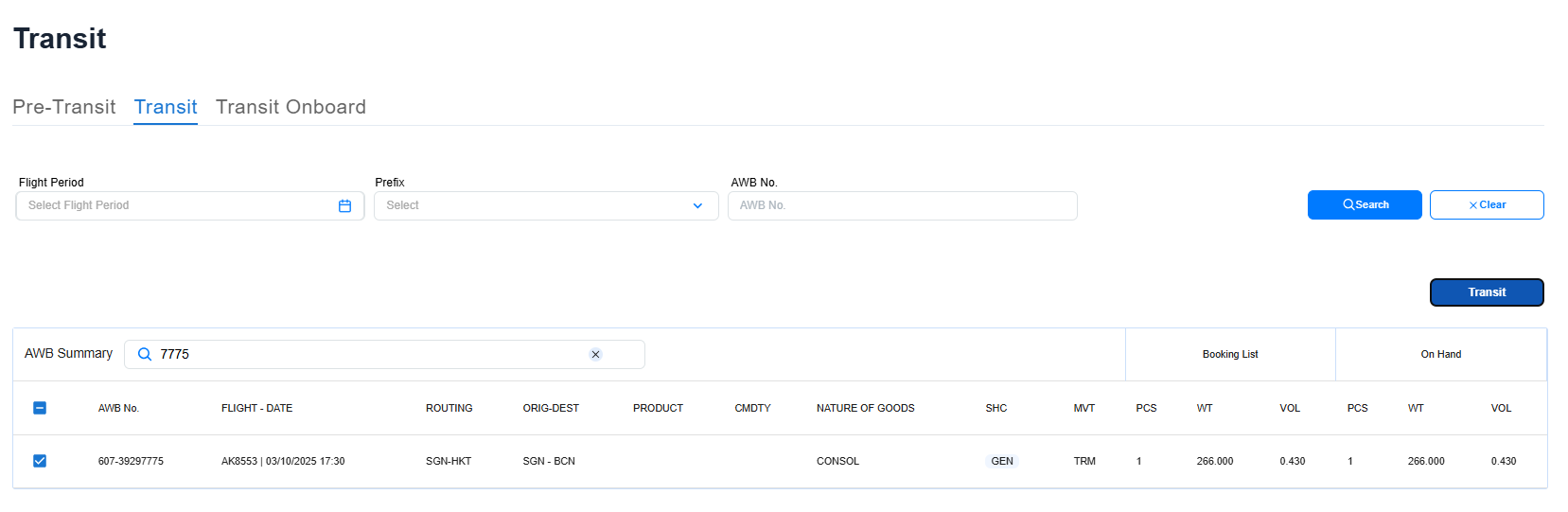
Task: Uncheck the row checkbox for AWB 607-39297775
Action: (x=40, y=461)
